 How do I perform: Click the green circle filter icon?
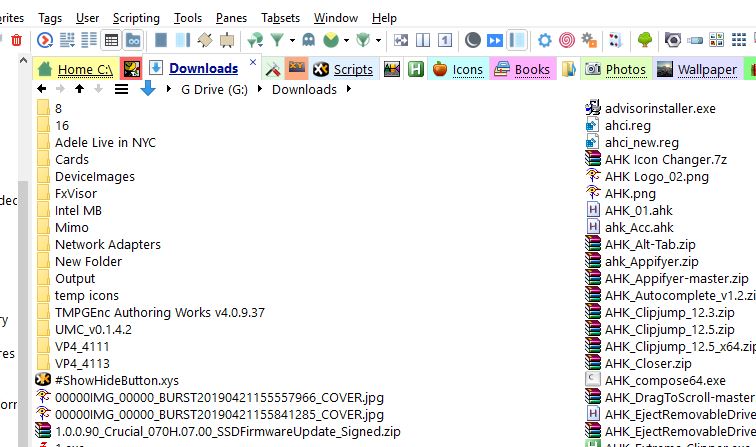pos(331,40)
